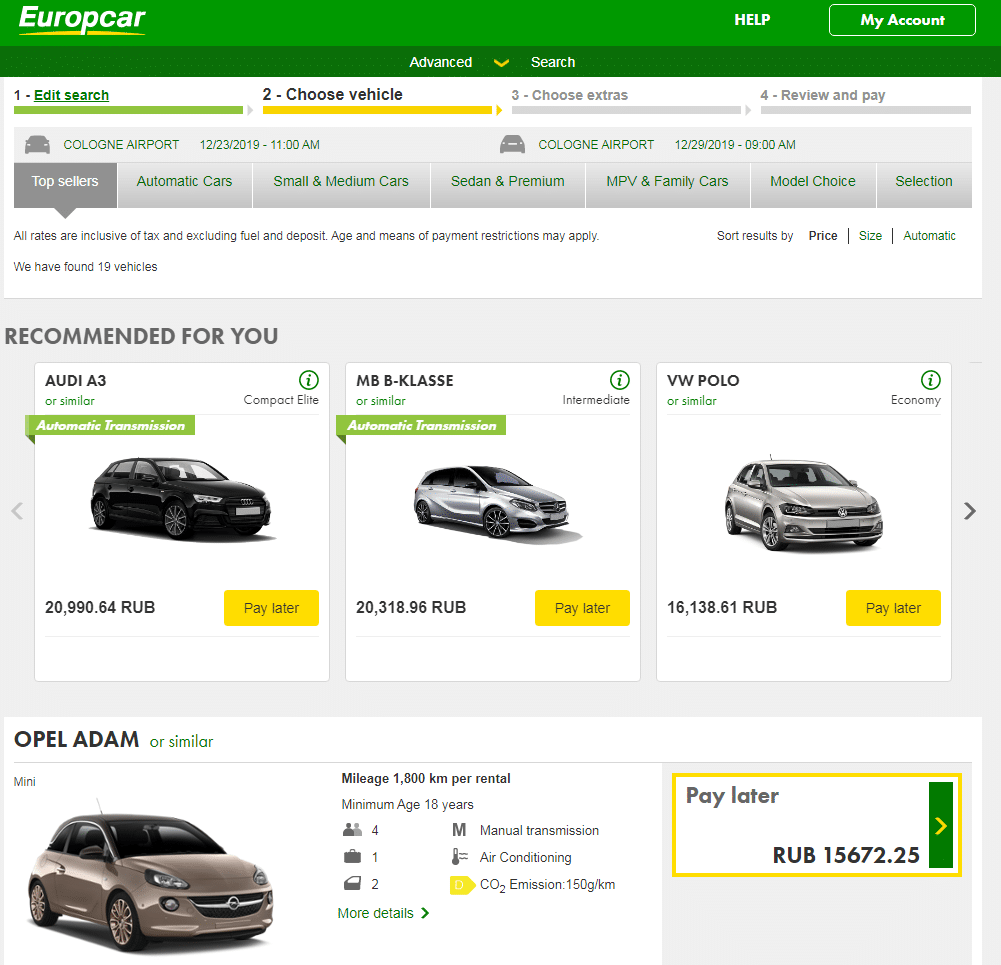This screenshot has height=965, width=1001.
Task: Click the manual transmission M icon
Action: point(459,830)
